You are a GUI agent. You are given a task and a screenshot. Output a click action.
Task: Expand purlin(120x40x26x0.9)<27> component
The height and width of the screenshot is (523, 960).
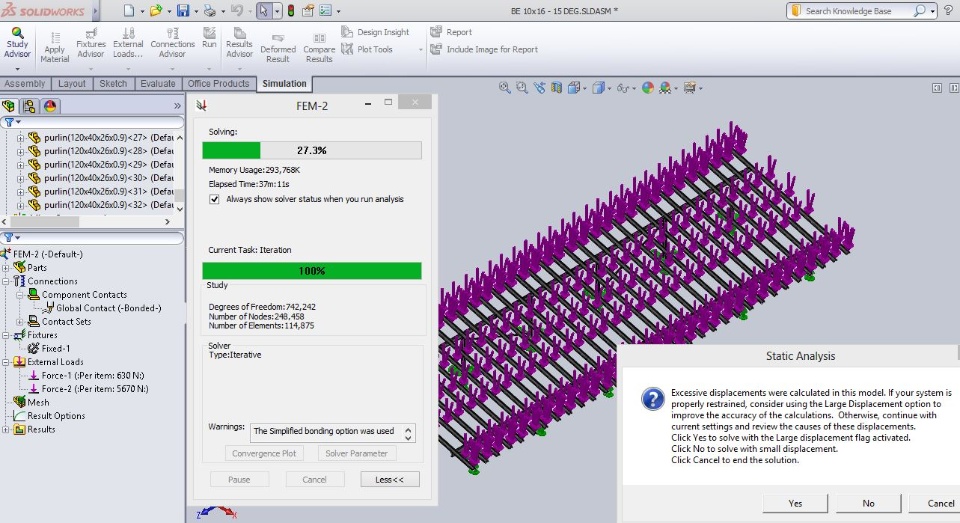click(x=20, y=138)
